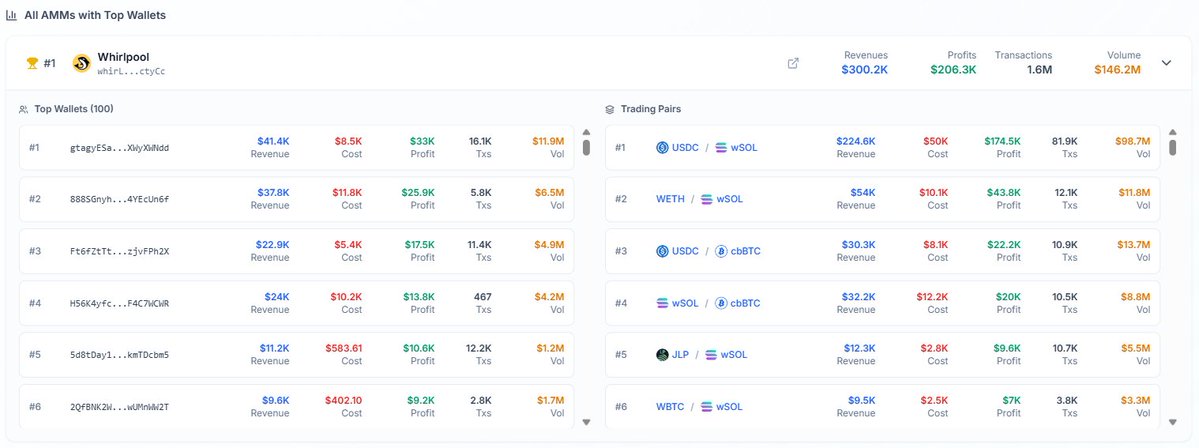The height and width of the screenshot is (448, 1199).
Task: Click Trading Pairs scrollbar thumb
Action: 1172,148
